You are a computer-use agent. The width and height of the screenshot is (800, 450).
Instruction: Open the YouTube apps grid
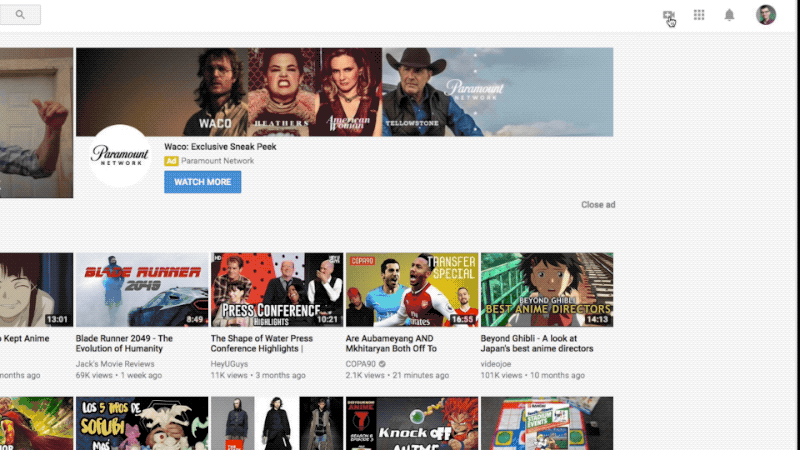[x=699, y=15]
